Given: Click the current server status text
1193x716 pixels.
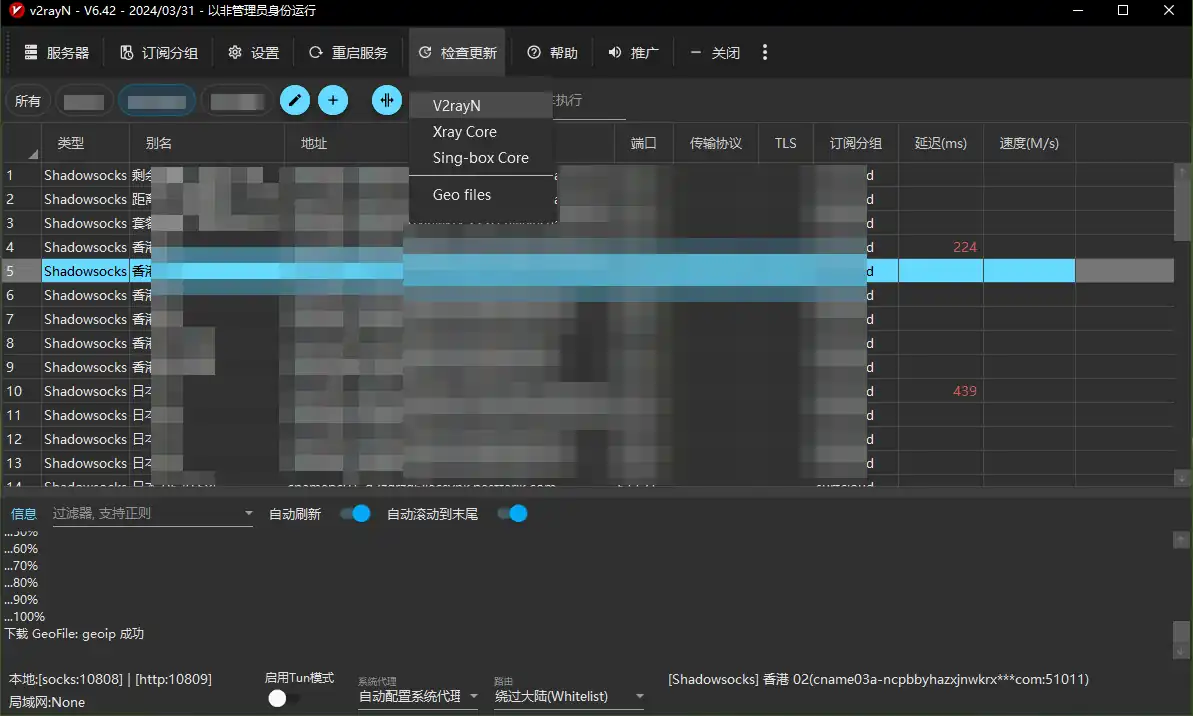Looking at the screenshot, I should tap(878, 679).
